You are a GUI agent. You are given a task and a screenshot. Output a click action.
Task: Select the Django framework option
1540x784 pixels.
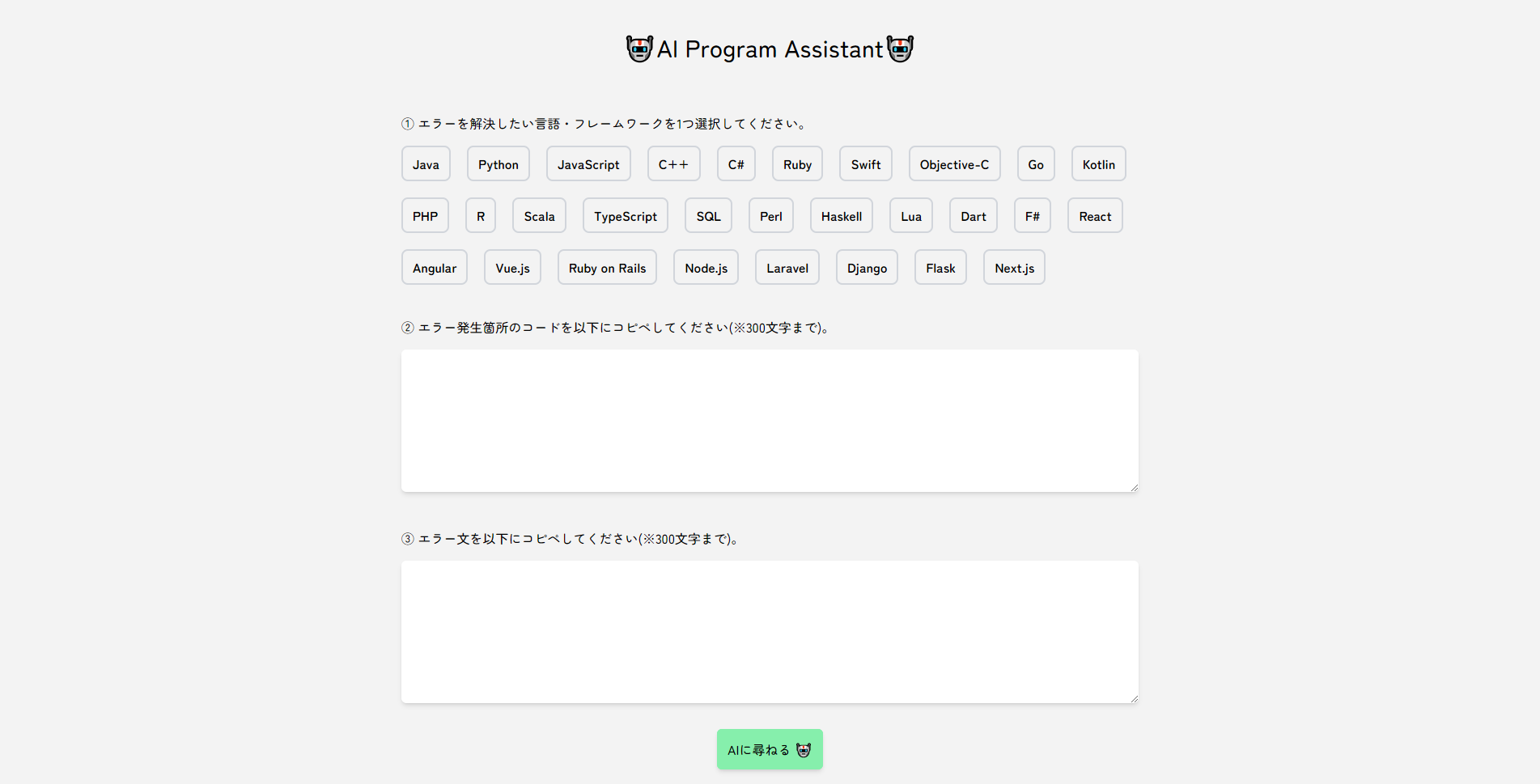(867, 268)
